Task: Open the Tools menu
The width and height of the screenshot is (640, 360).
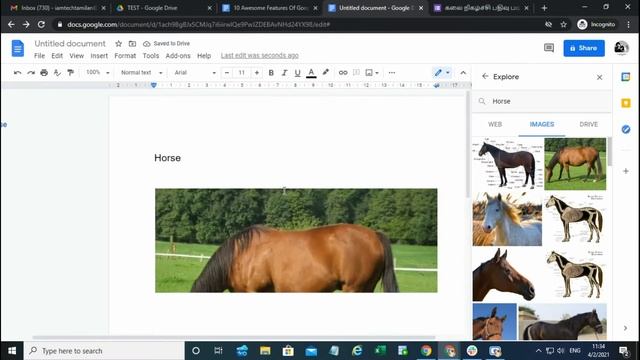Action: pos(151,56)
